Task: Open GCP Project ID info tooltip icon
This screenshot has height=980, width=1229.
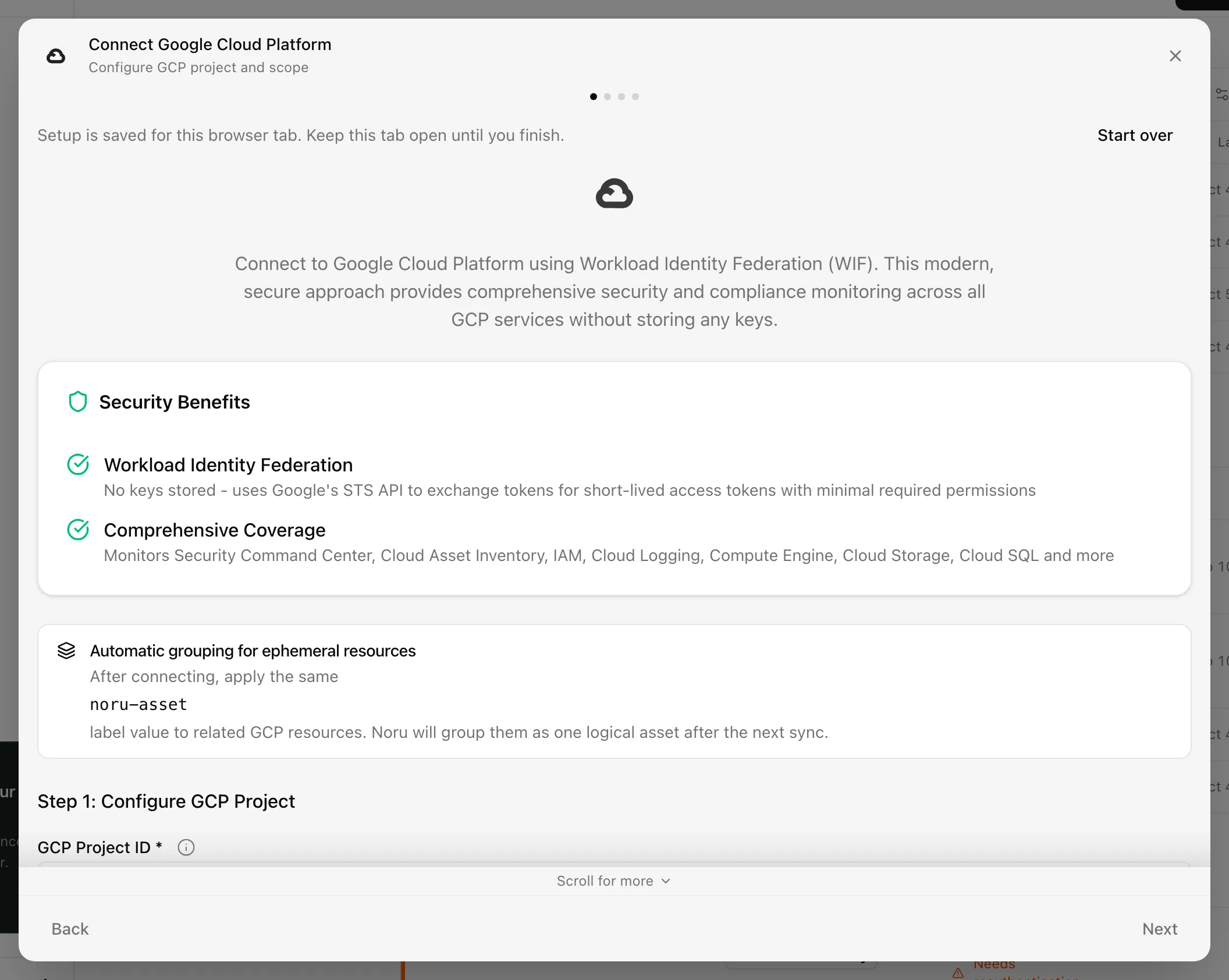Action: click(x=186, y=847)
